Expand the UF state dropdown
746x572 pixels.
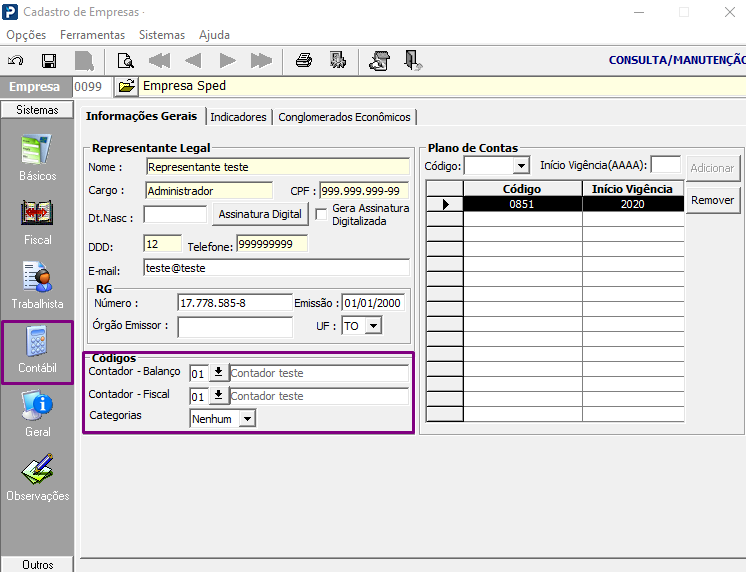point(373,326)
